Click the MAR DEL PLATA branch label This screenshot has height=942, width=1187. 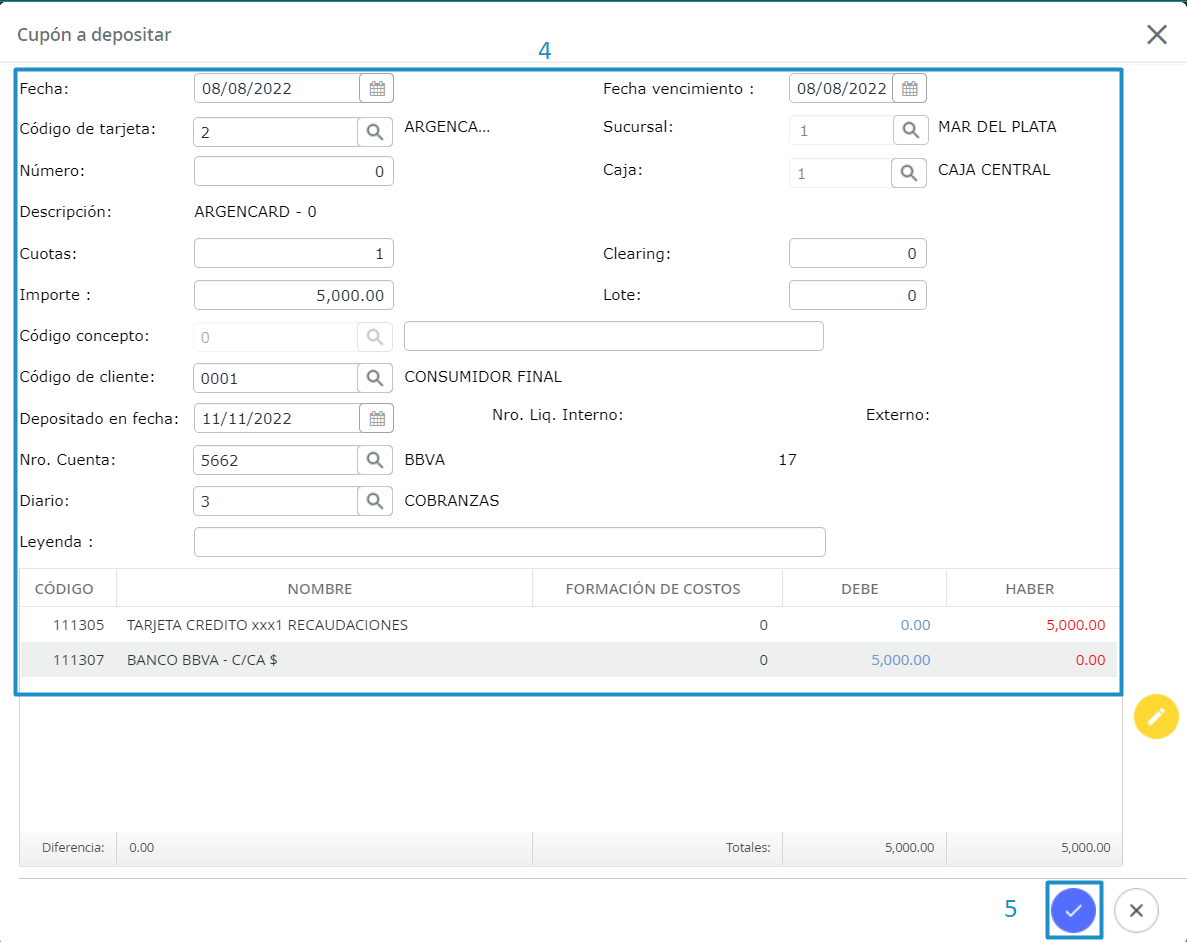[997, 126]
